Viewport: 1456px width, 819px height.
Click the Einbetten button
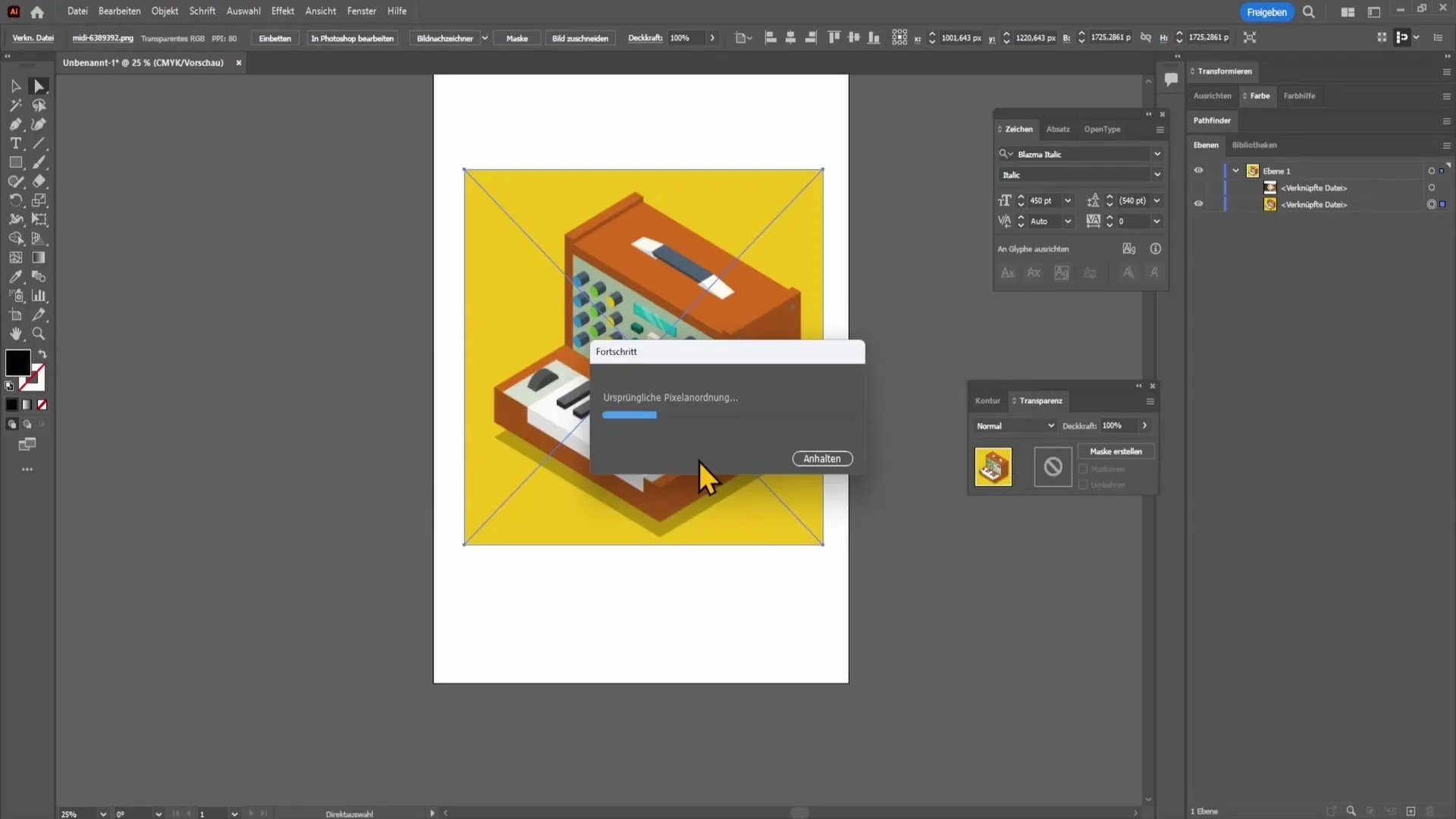point(275,38)
